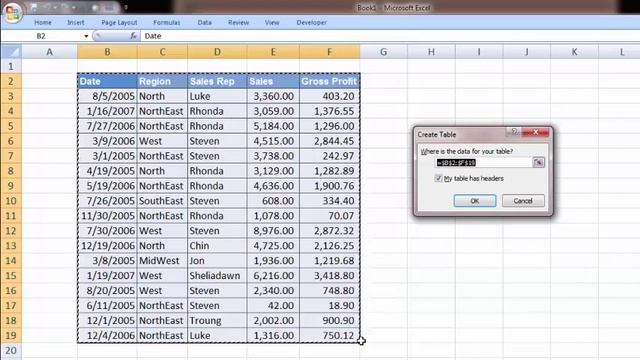Select the Sheliadawn sales rep cell
The height and width of the screenshot is (360, 640).
tap(217, 276)
